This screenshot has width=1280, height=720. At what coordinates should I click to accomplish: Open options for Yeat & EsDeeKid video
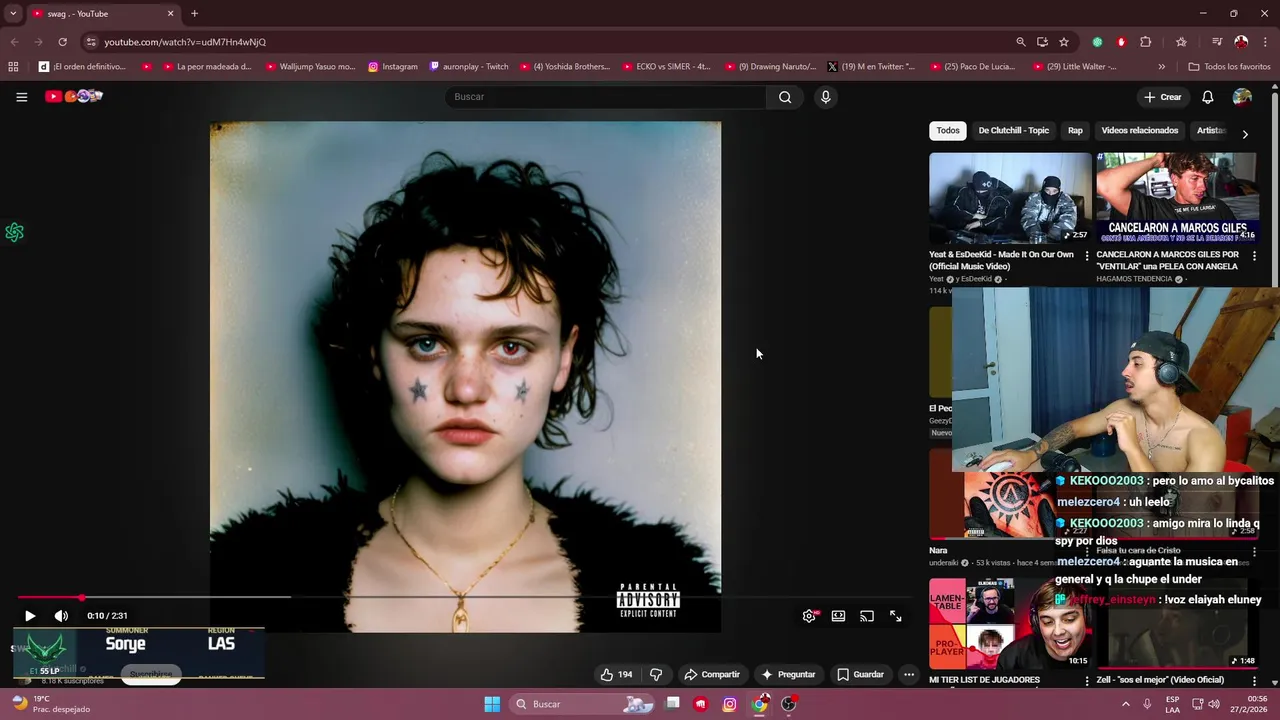(x=1087, y=256)
